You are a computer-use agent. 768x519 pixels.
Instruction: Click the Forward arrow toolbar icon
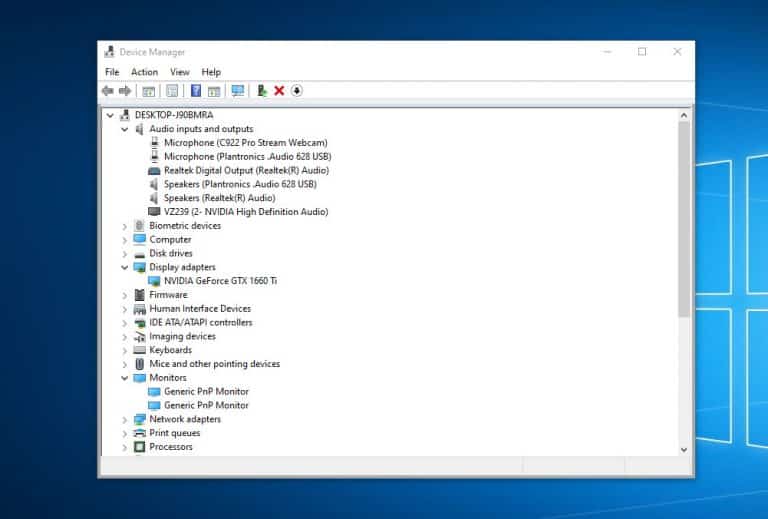125,91
